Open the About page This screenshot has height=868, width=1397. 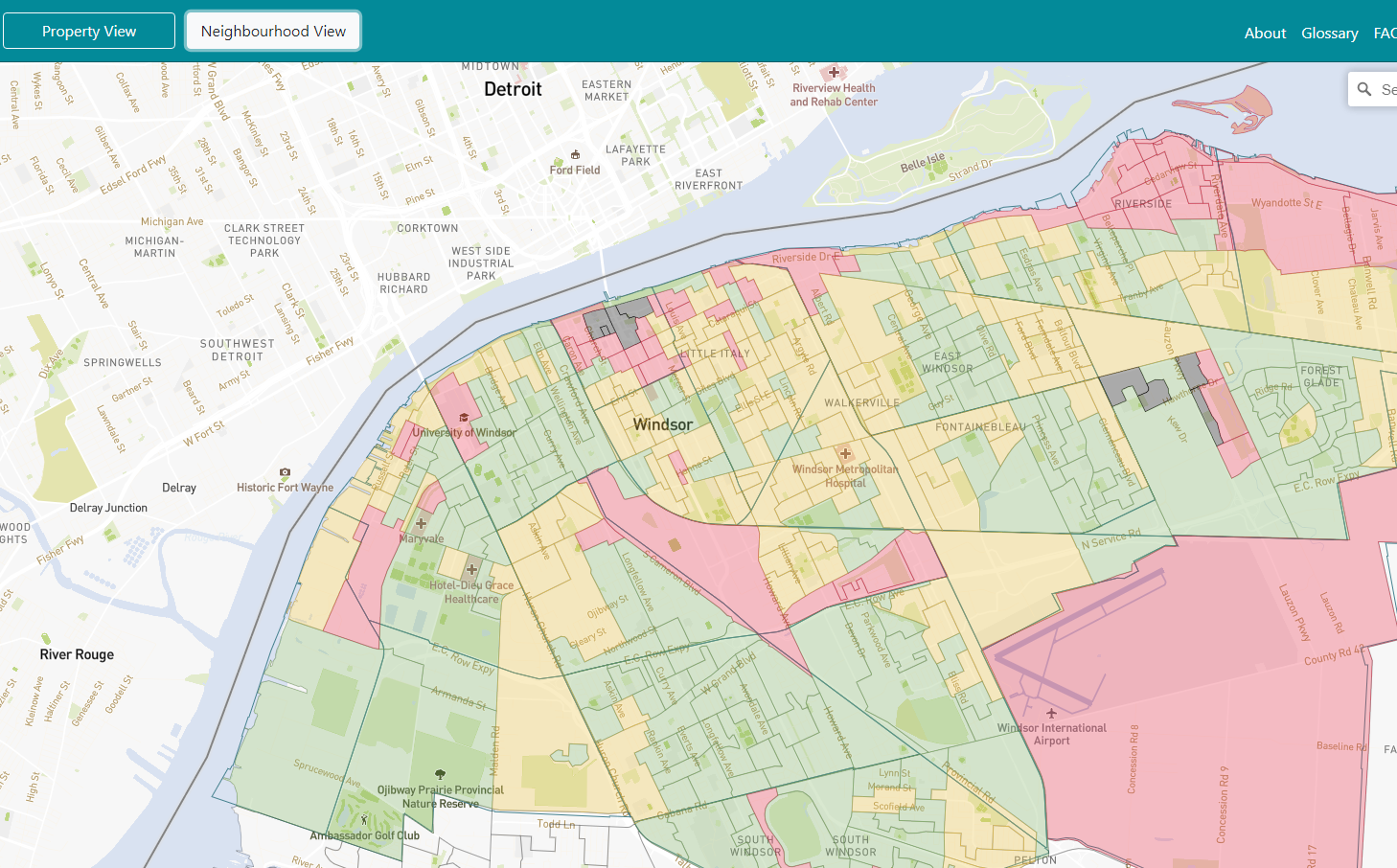click(x=1265, y=33)
